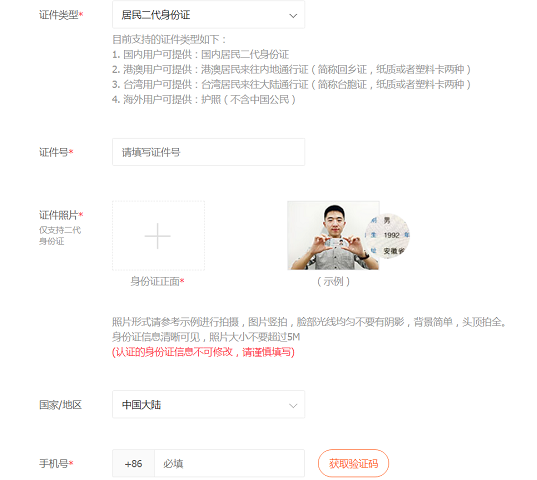Click the 身份证正面 caption below upload box
537x480 pixels.
pyautogui.click(x=157, y=281)
